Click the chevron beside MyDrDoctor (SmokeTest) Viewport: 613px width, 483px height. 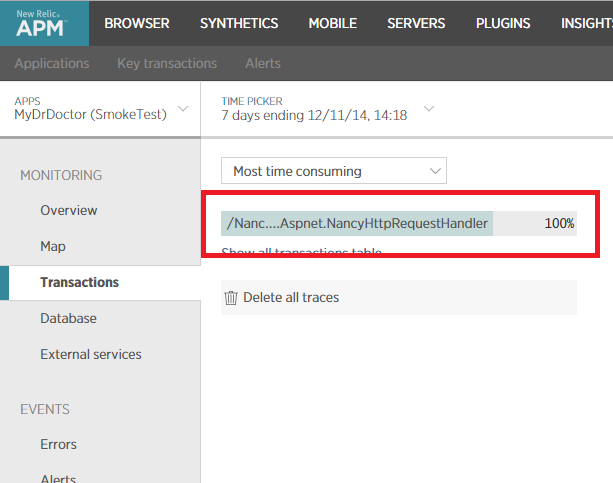(183, 108)
